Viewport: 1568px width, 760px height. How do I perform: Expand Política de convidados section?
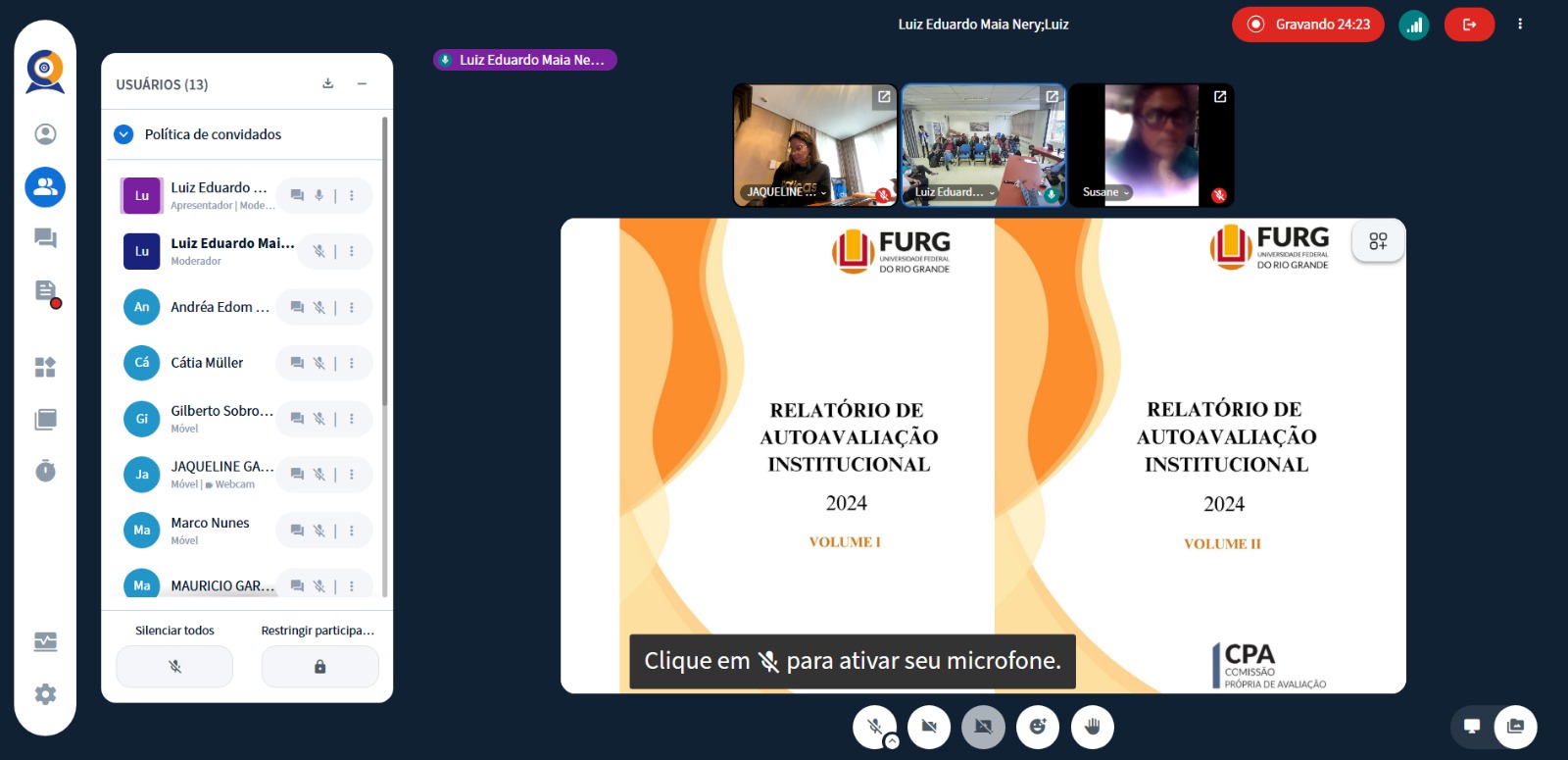tap(123, 134)
